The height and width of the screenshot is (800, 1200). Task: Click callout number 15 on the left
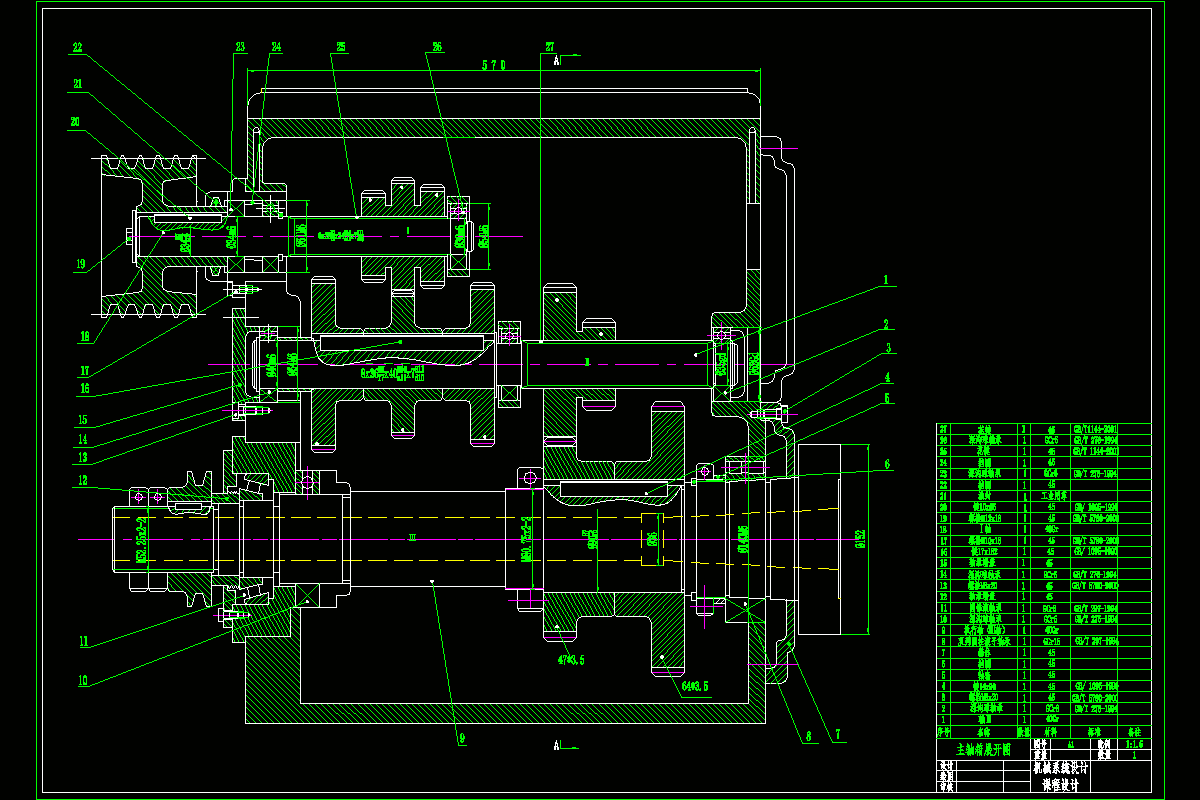click(x=83, y=419)
